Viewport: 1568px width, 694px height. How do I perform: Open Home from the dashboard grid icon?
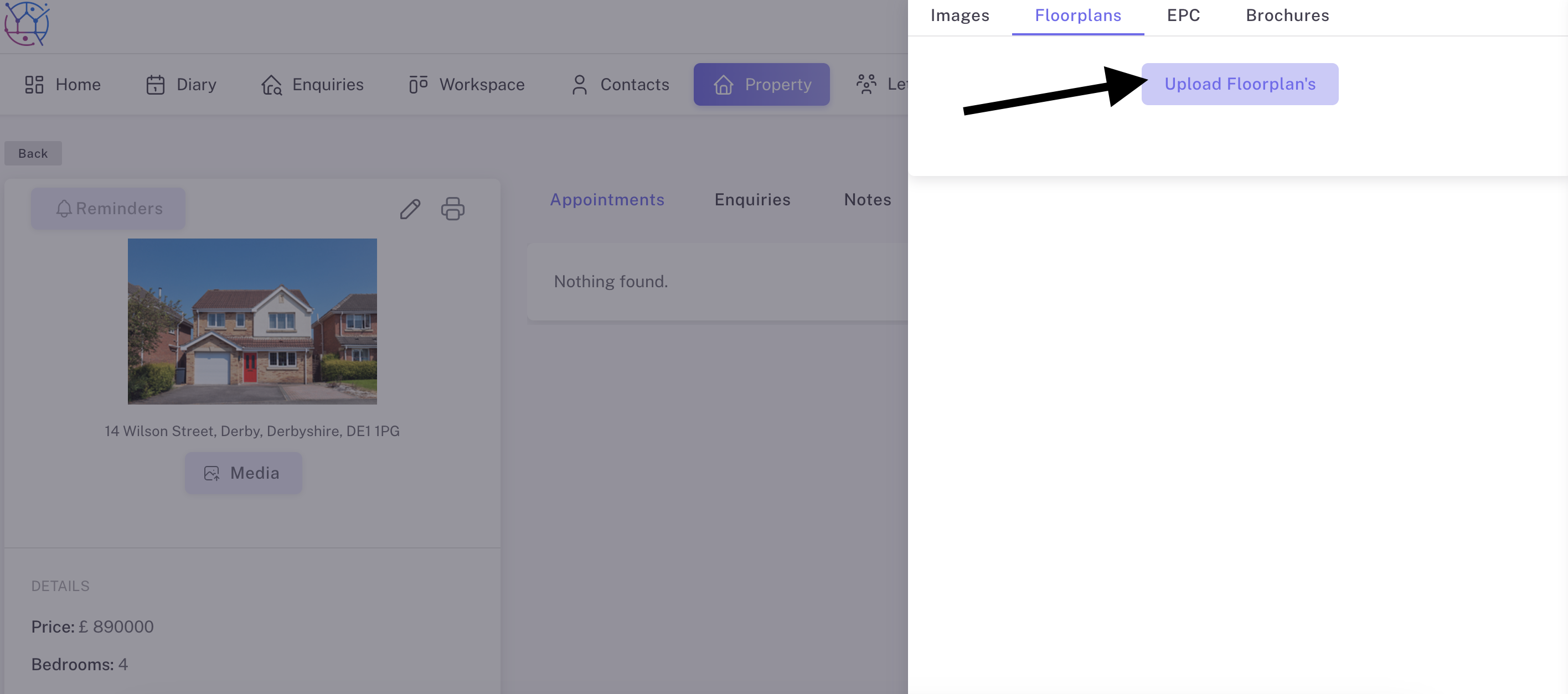34,84
